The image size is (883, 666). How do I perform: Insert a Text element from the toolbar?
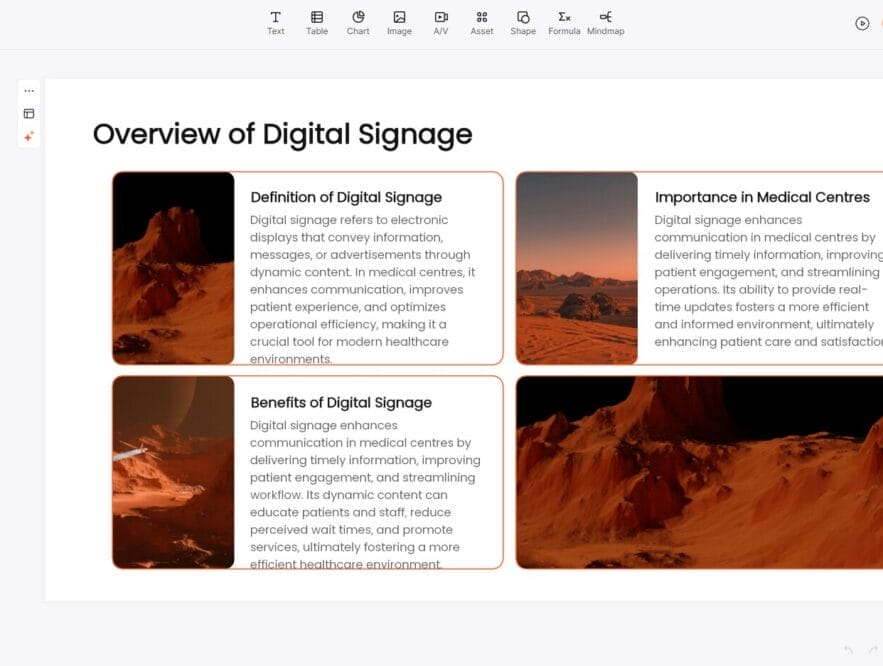click(x=276, y=22)
